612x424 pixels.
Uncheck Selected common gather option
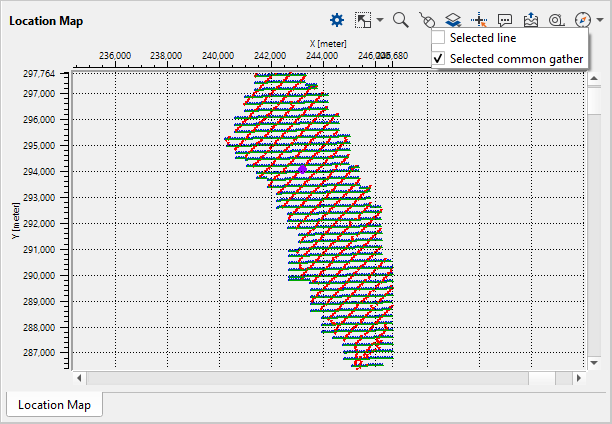439,59
